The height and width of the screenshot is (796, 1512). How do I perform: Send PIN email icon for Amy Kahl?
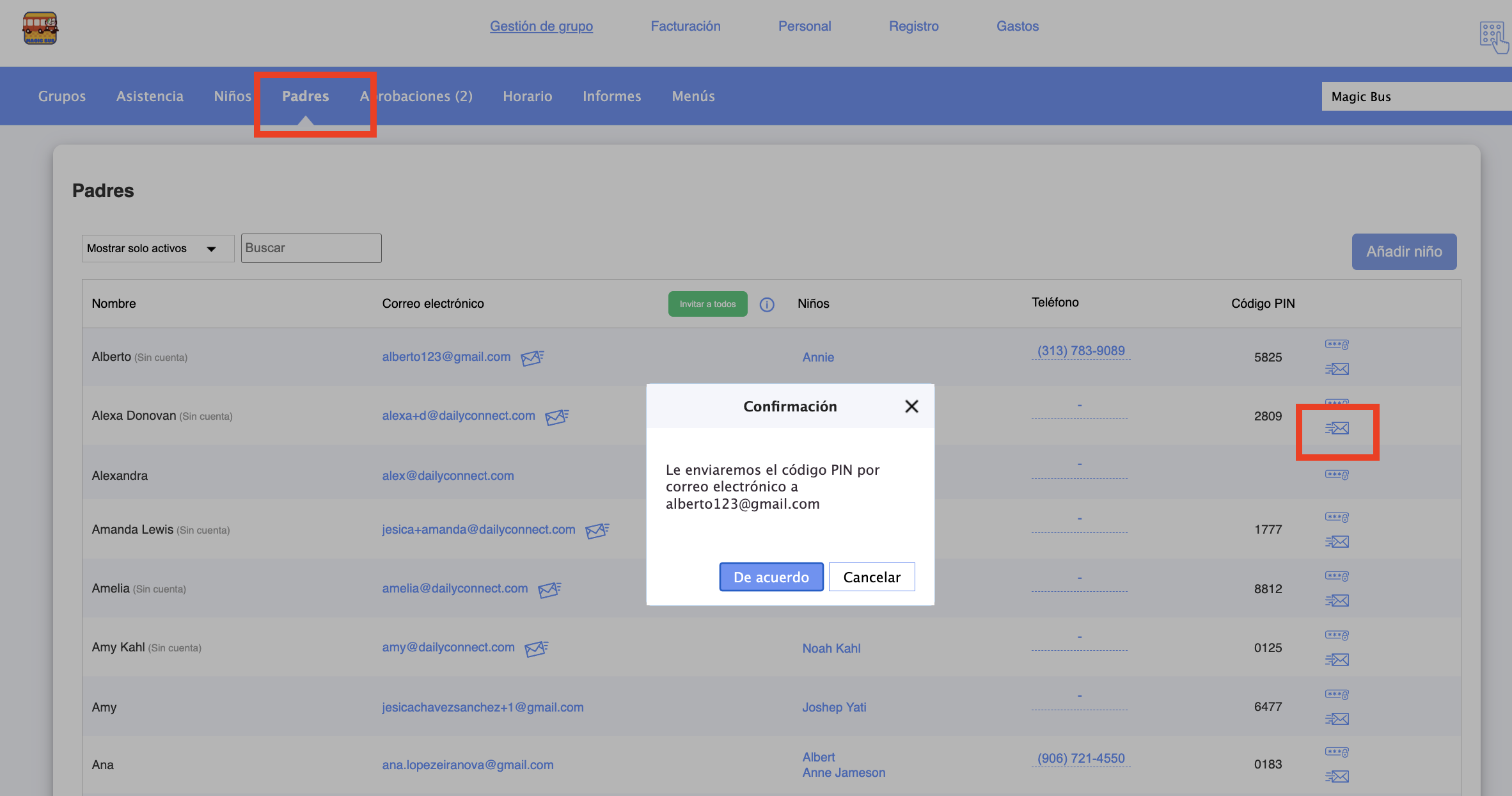pos(1337,660)
